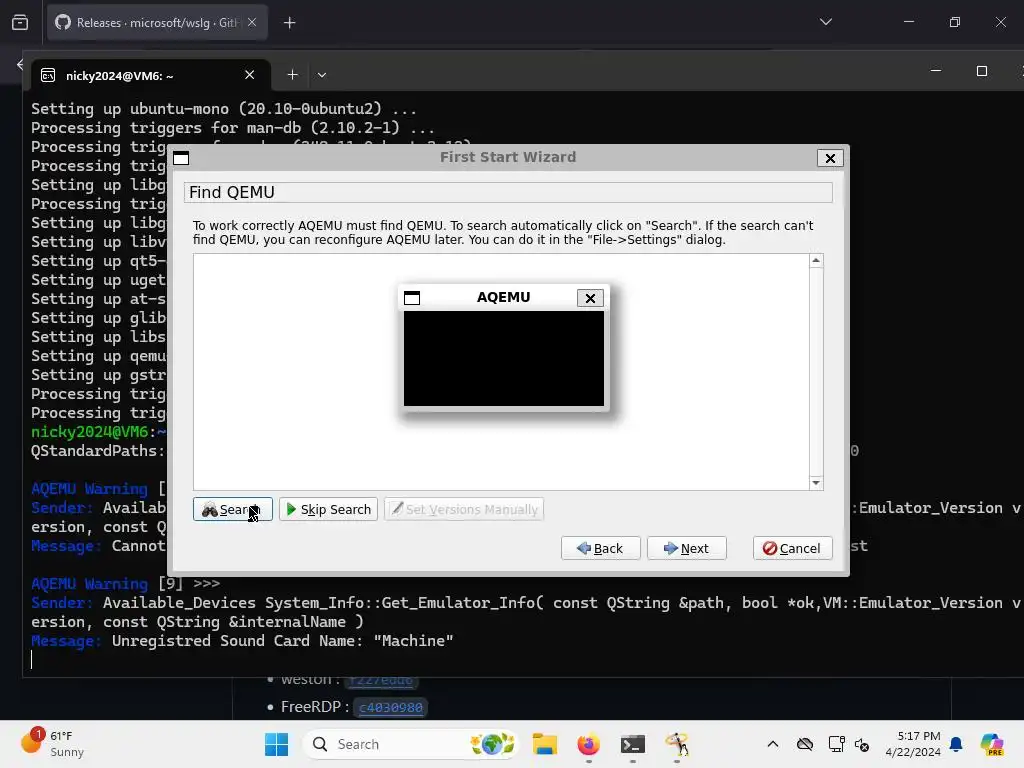Open the browser tab list chevron
The height and width of the screenshot is (768, 1024).
coord(825,22)
